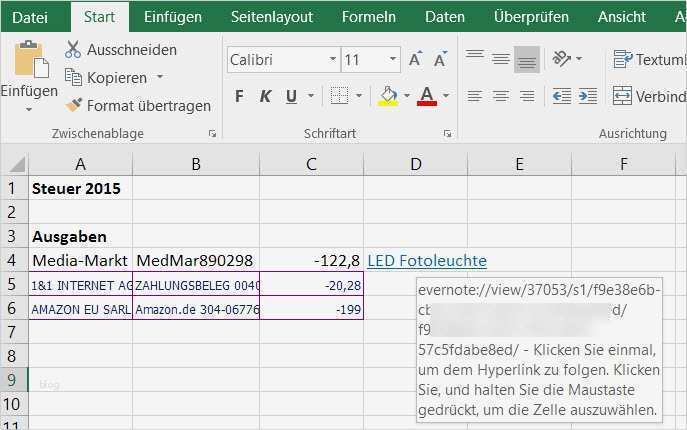Open the Formeln tab
Image resolution: width=687 pixels, height=430 pixels.
(x=369, y=17)
